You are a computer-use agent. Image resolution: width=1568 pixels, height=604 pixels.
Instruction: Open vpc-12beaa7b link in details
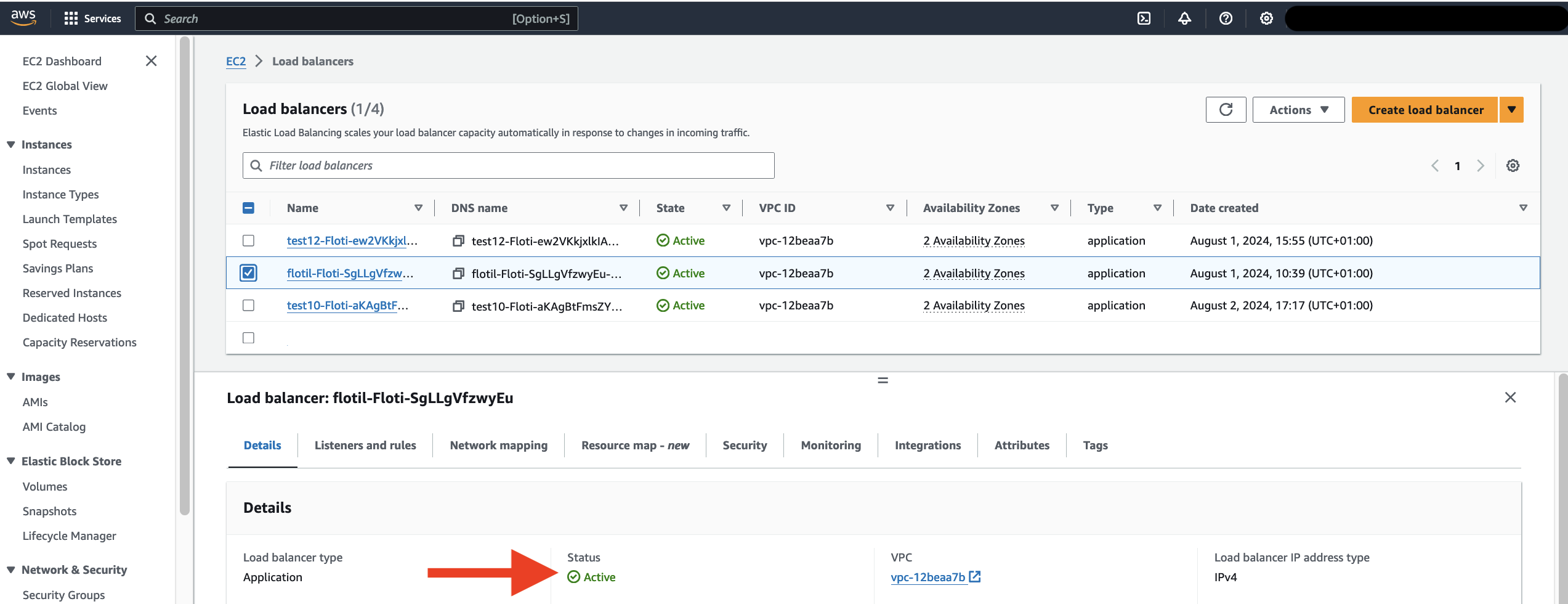pos(927,577)
